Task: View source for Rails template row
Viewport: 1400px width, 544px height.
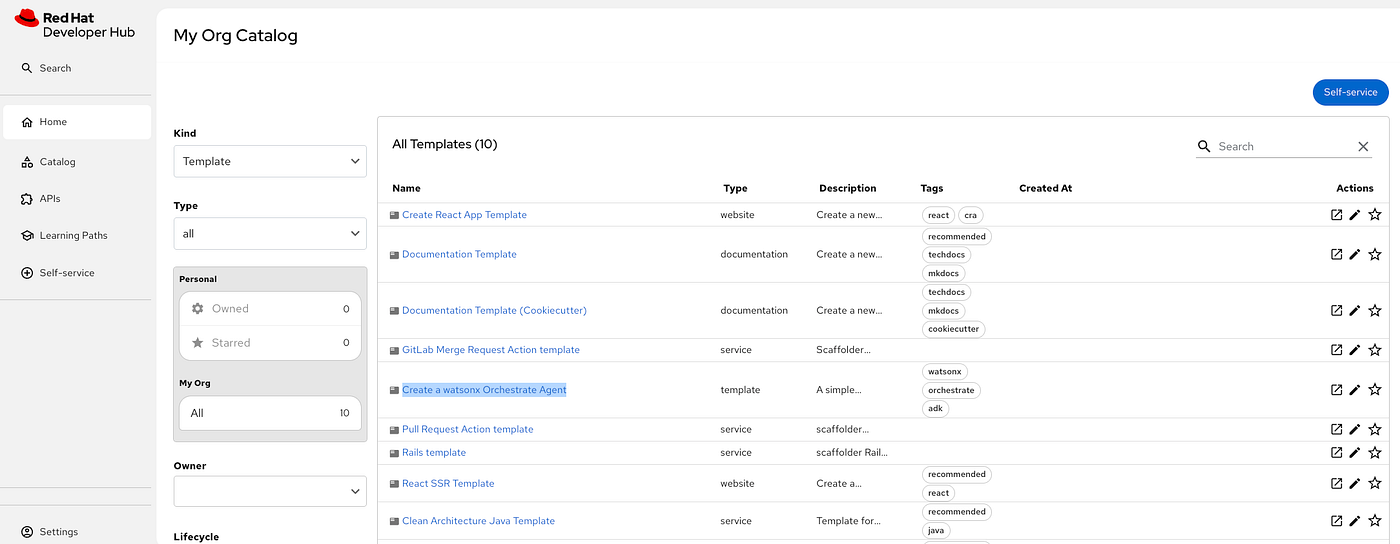Action: pos(1336,453)
